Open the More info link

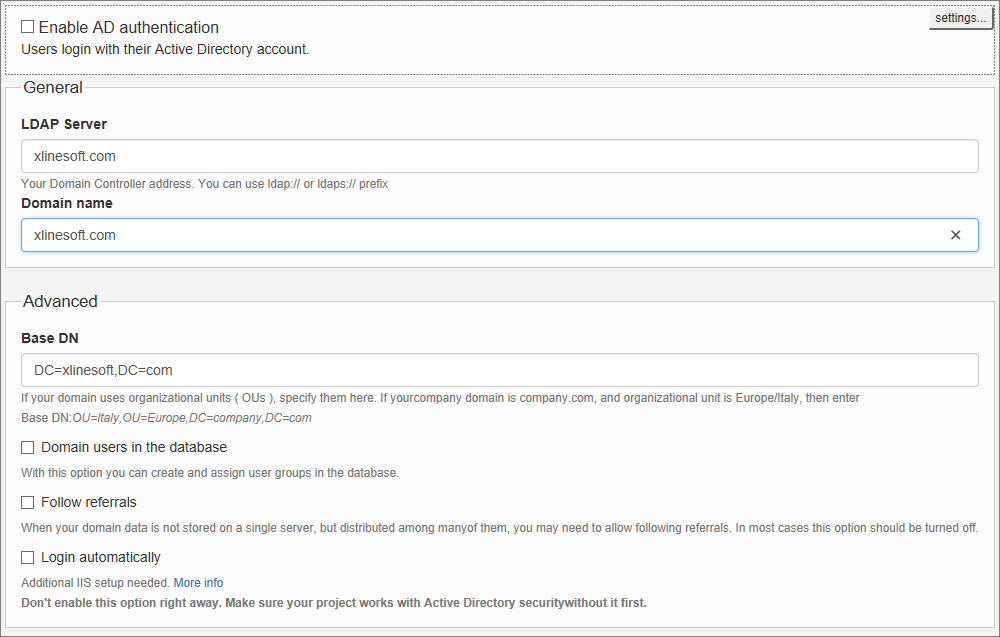198,582
